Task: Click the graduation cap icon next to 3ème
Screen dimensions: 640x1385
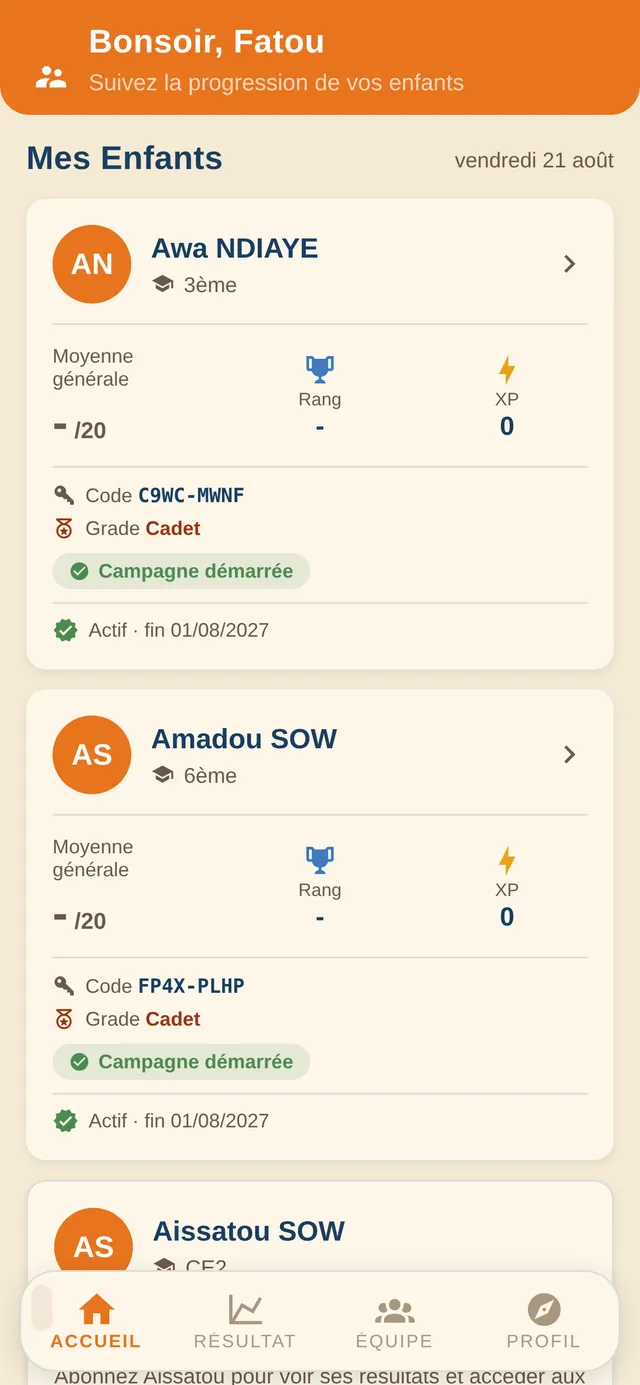Action: pos(163,285)
